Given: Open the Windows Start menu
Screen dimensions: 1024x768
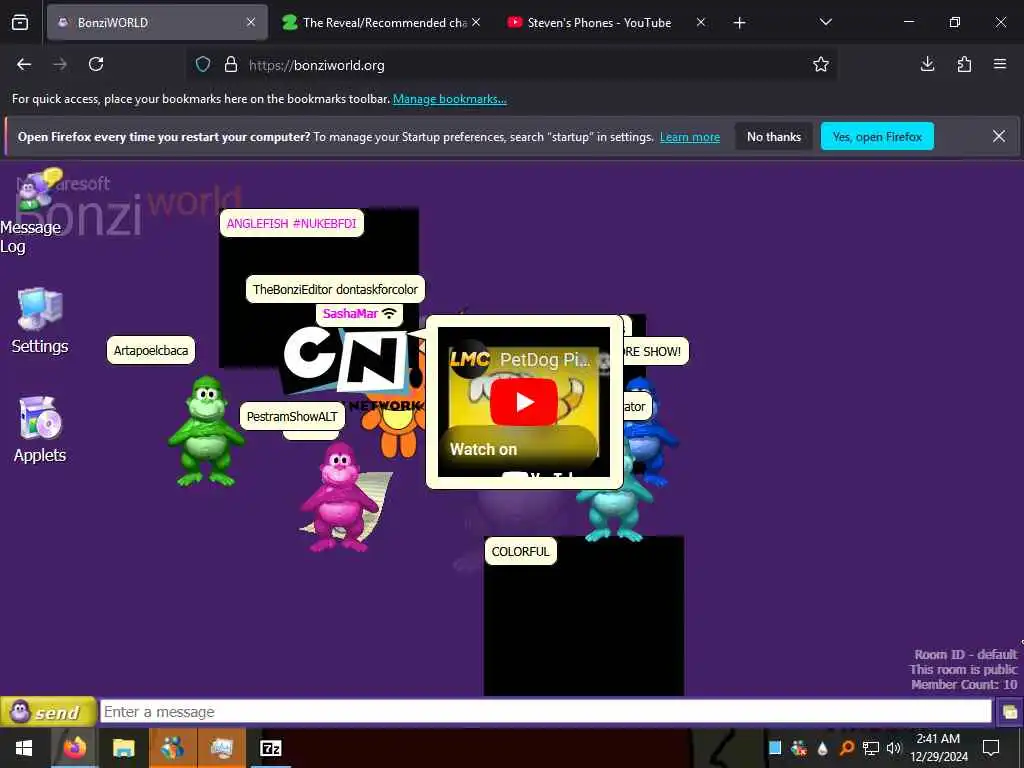Looking at the screenshot, I should [24, 748].
